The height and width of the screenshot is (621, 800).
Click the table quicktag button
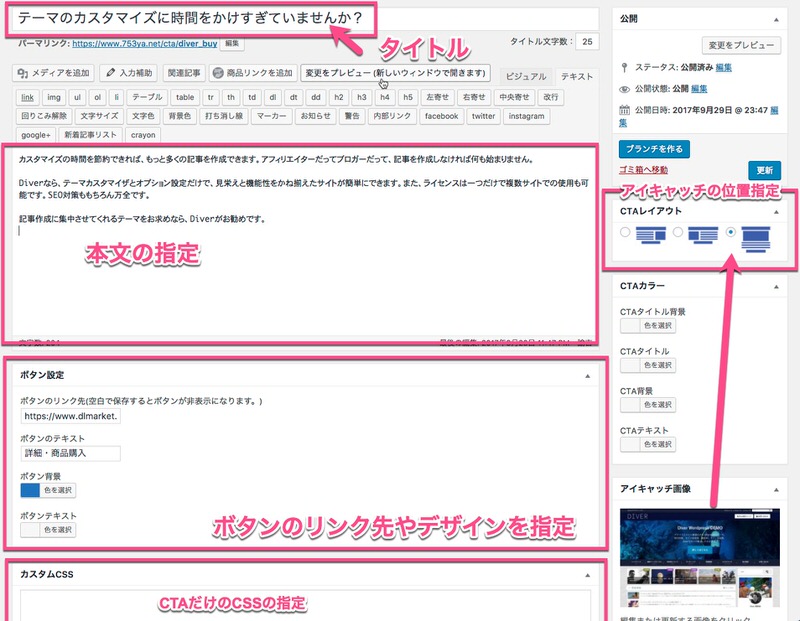(185, 97)
